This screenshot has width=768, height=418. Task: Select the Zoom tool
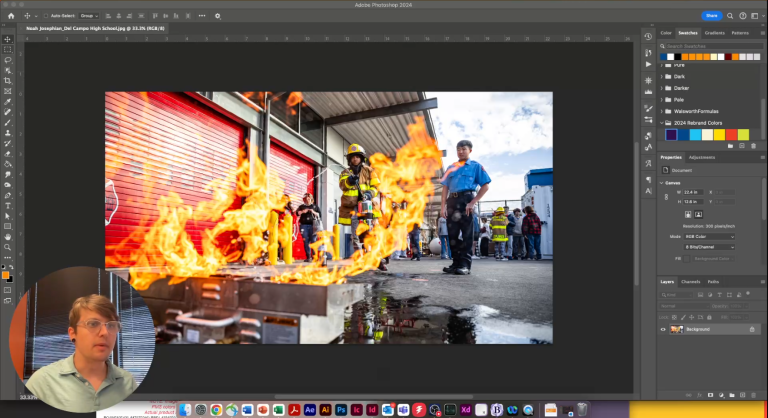click(x=7, y=247)
